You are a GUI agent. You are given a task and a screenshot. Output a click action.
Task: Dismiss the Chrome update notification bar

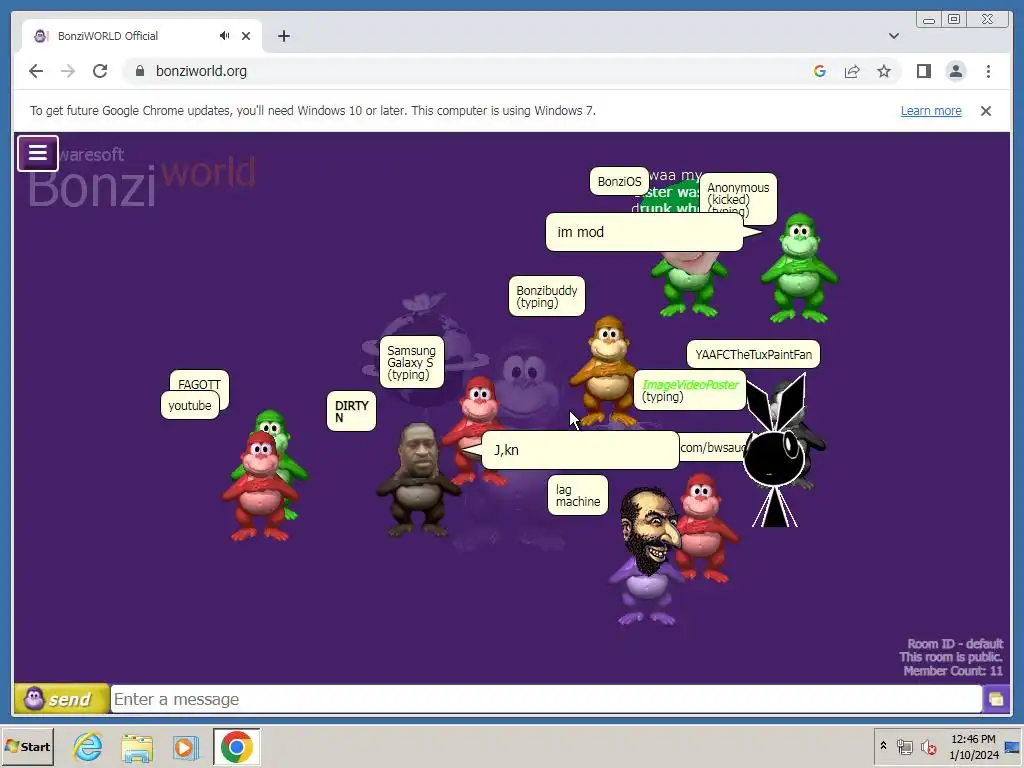986,111
